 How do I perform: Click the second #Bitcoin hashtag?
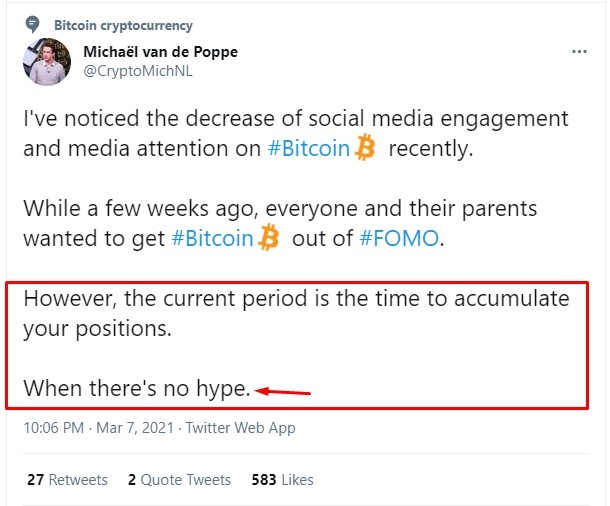212,238
